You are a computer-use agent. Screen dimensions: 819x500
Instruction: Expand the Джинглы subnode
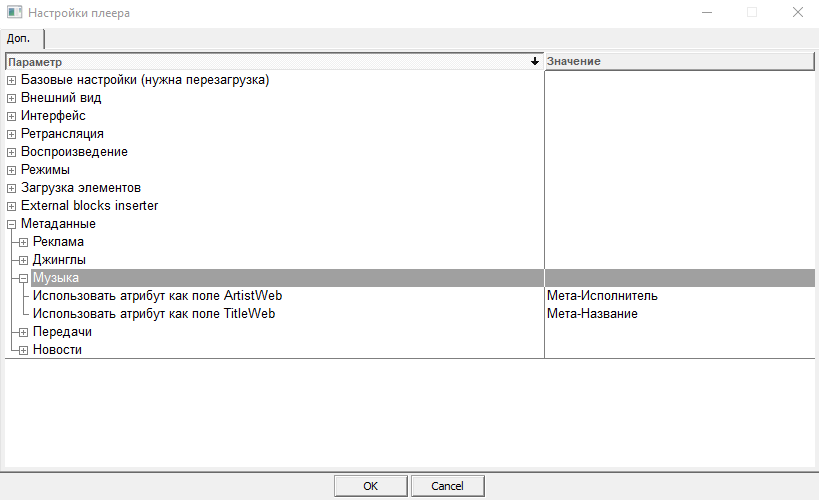[24, 260]
